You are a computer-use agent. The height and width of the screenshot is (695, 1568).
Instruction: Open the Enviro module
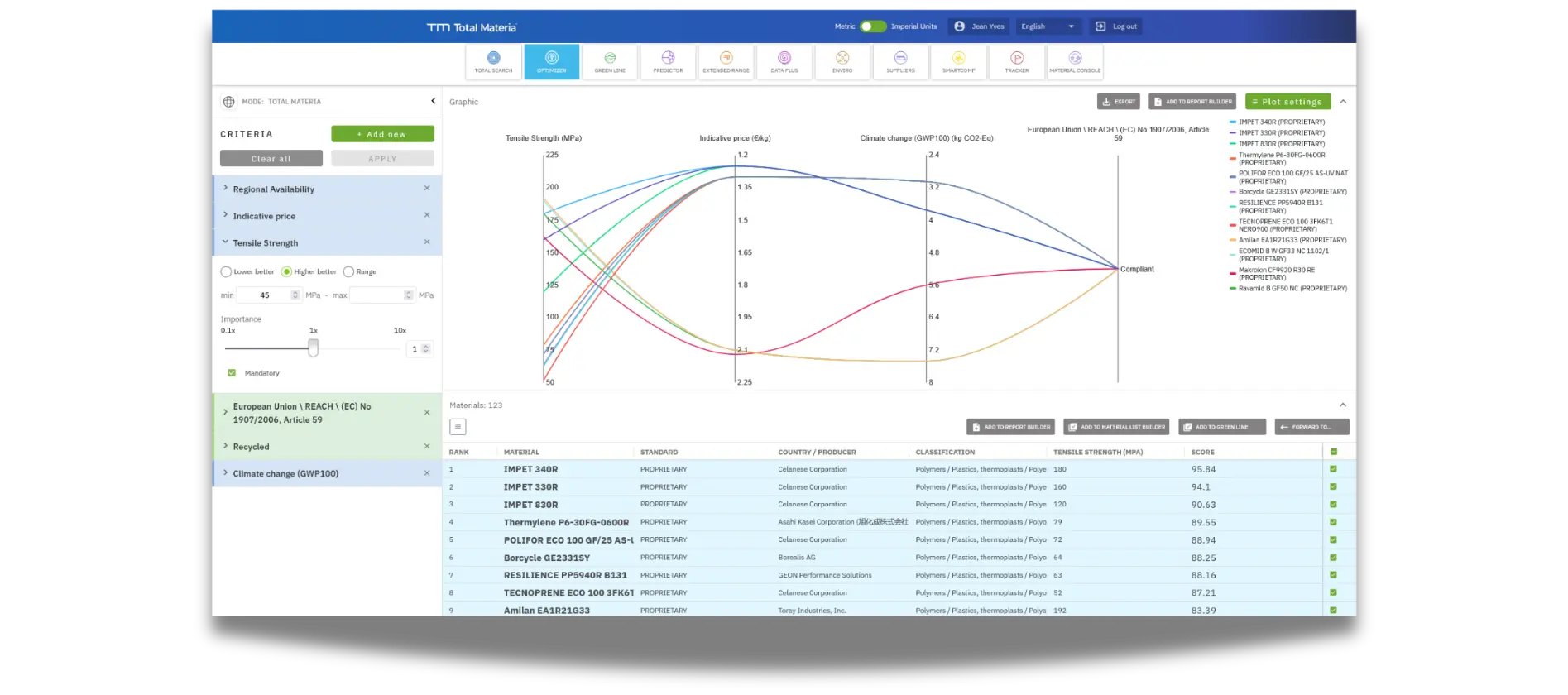tap(842, 62)
